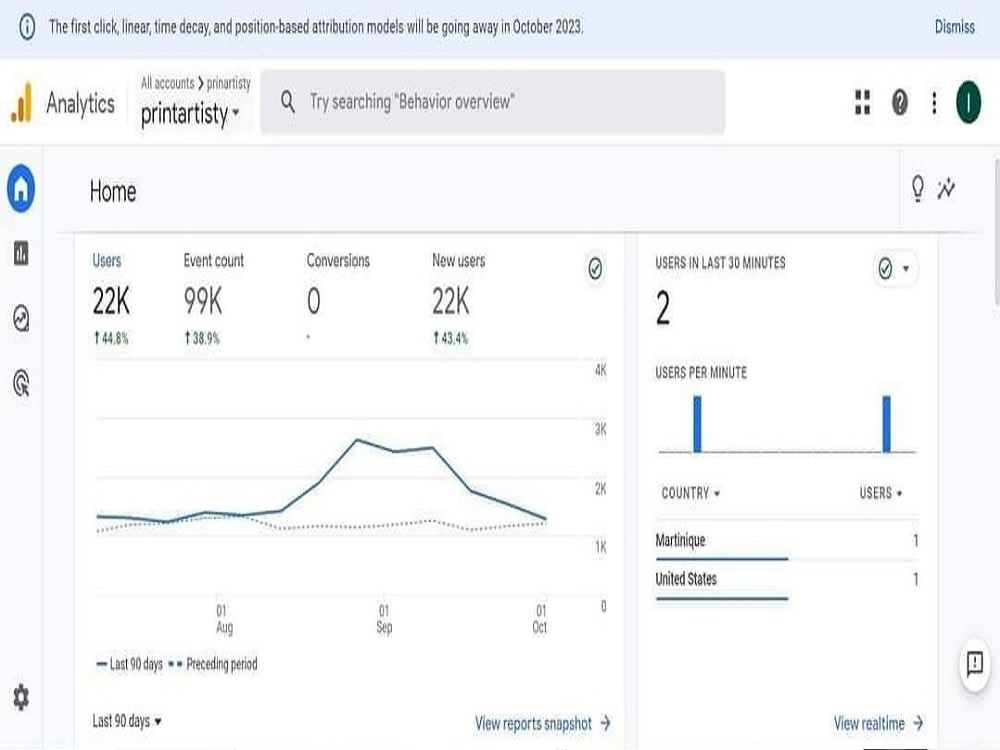1000x750 pixels.
Task: Open the Last 90 days date dropdown
Action: point(126,721)
